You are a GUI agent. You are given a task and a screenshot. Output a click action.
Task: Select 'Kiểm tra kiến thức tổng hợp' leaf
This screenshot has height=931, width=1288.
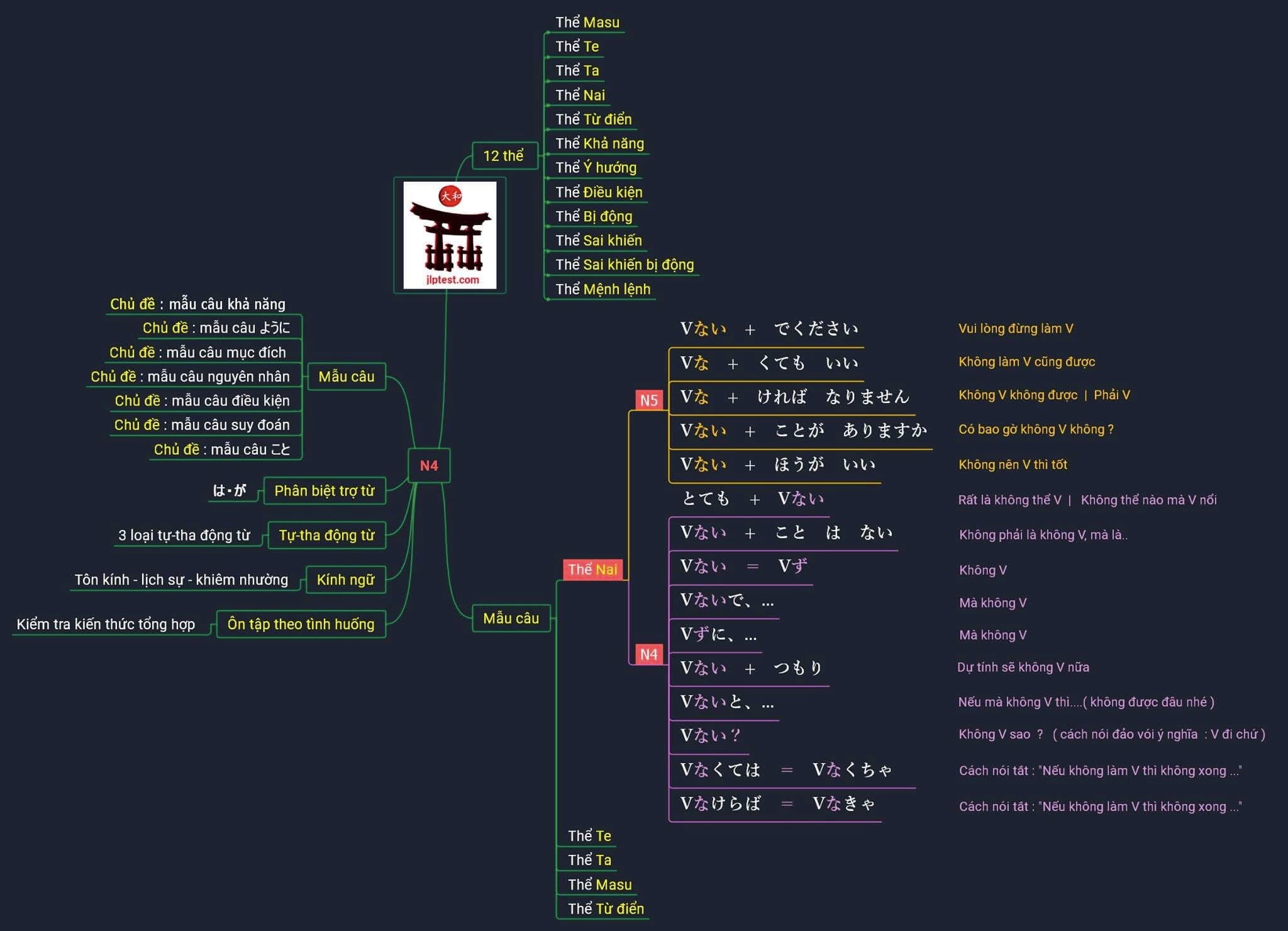click(x=106, y=624)
